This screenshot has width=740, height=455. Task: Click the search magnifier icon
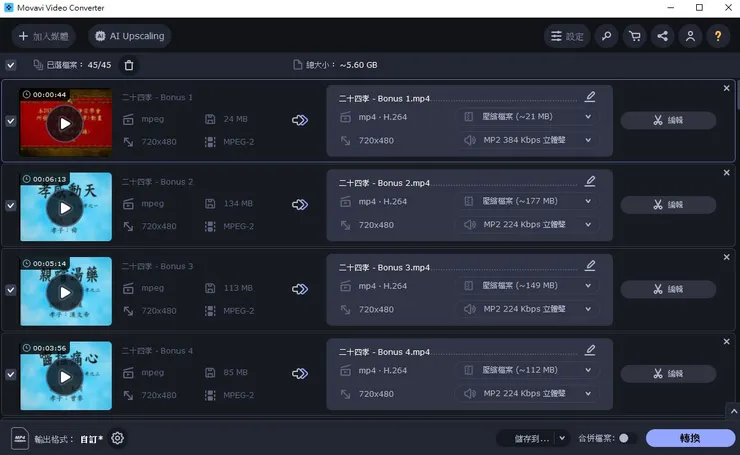coord(606,36)
